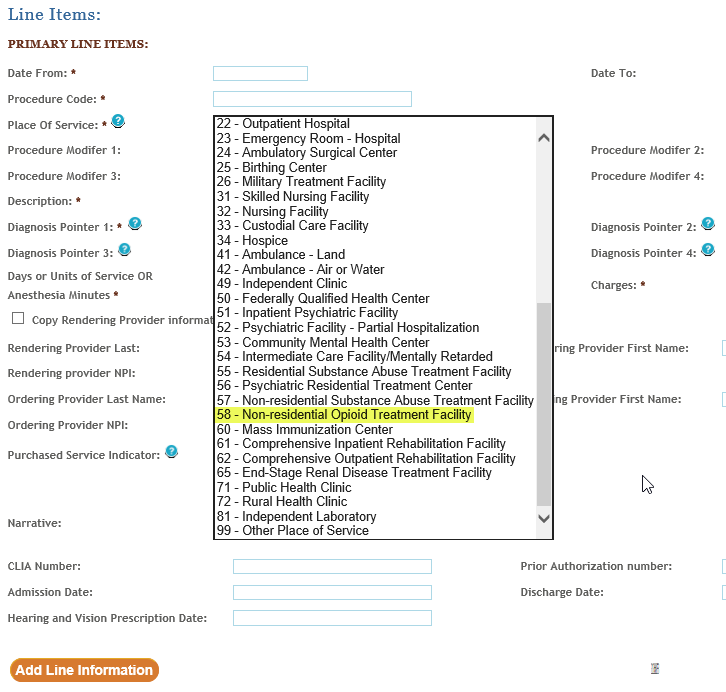Open help icon beside Diagnosis Pointer 1

135,224
